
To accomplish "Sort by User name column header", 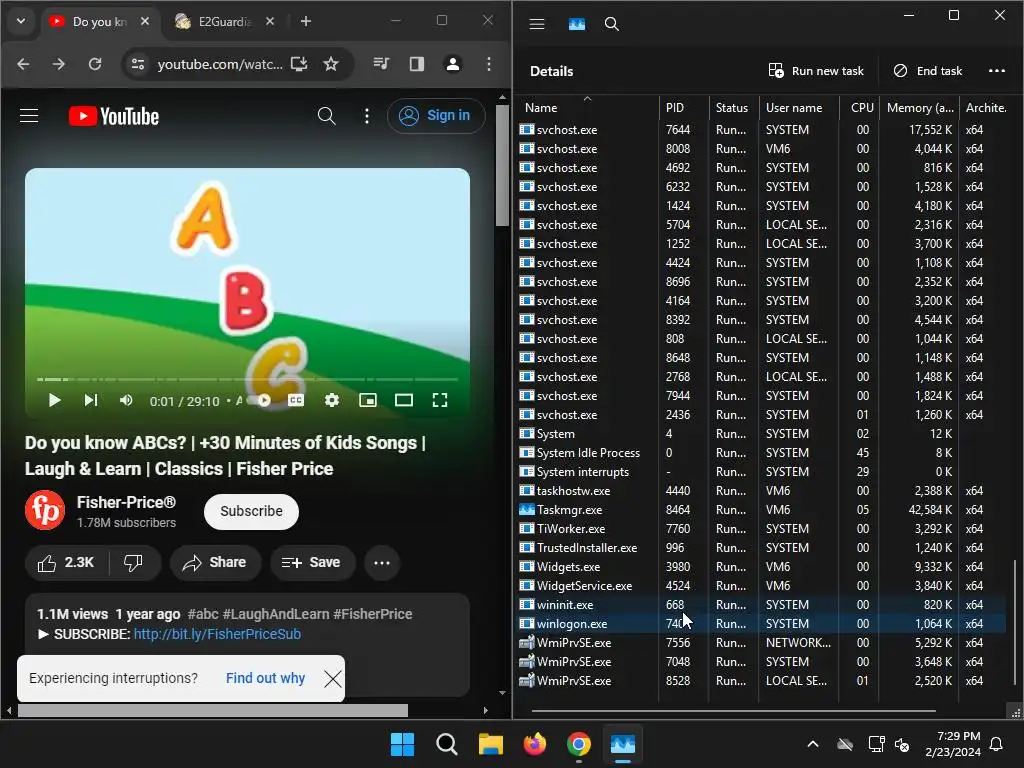I will (799, 108).
